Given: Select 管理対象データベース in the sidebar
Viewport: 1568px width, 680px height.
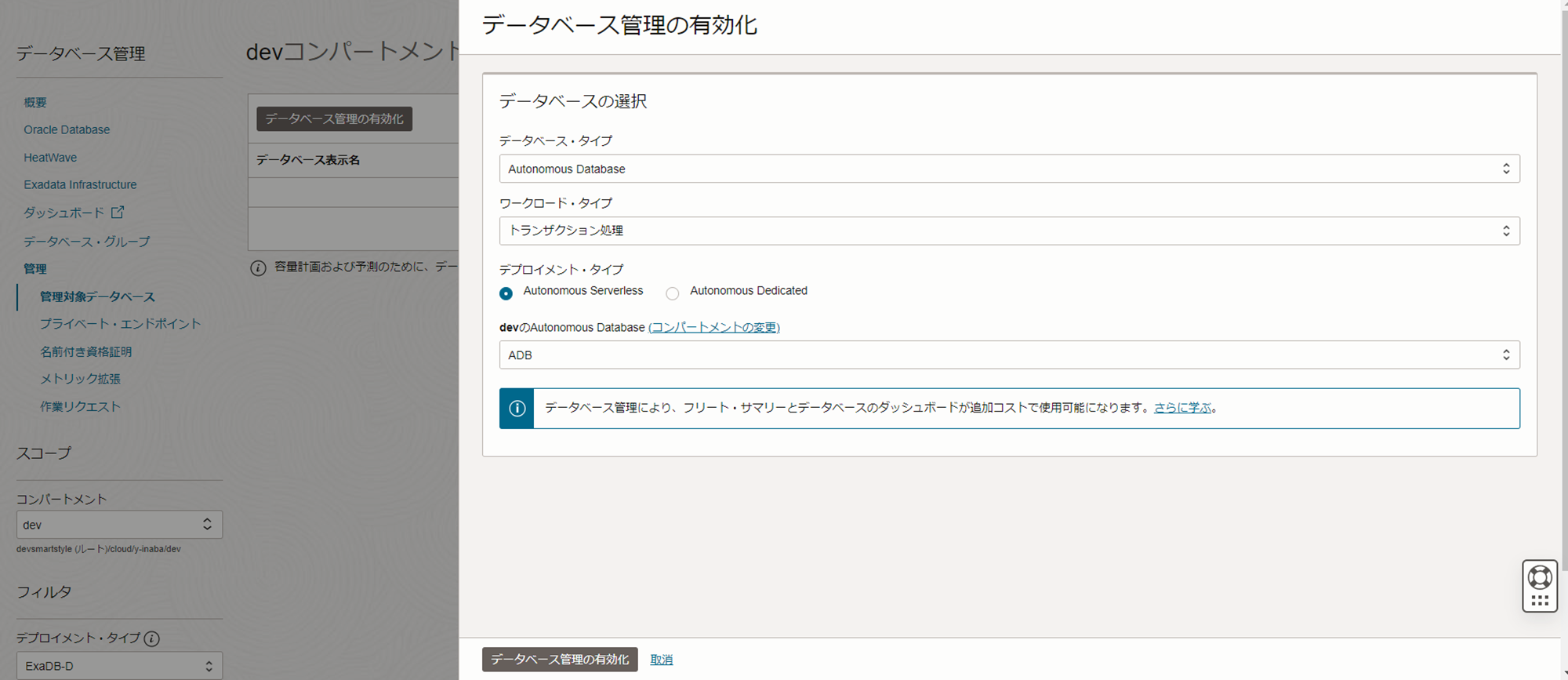Looking at the screenshot, I should 97,296.
